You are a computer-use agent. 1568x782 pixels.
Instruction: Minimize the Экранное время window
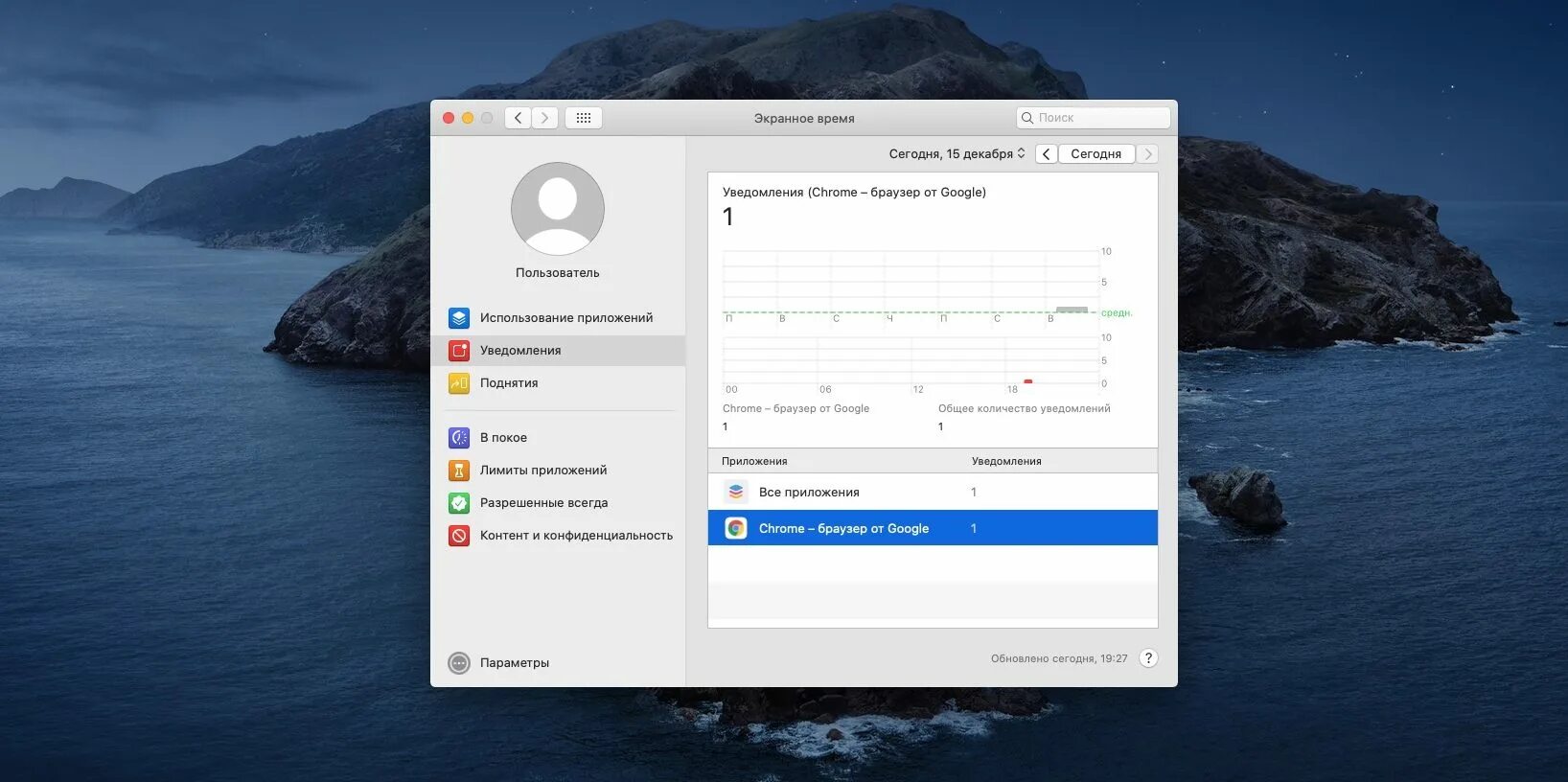click(x=468, y=118)
